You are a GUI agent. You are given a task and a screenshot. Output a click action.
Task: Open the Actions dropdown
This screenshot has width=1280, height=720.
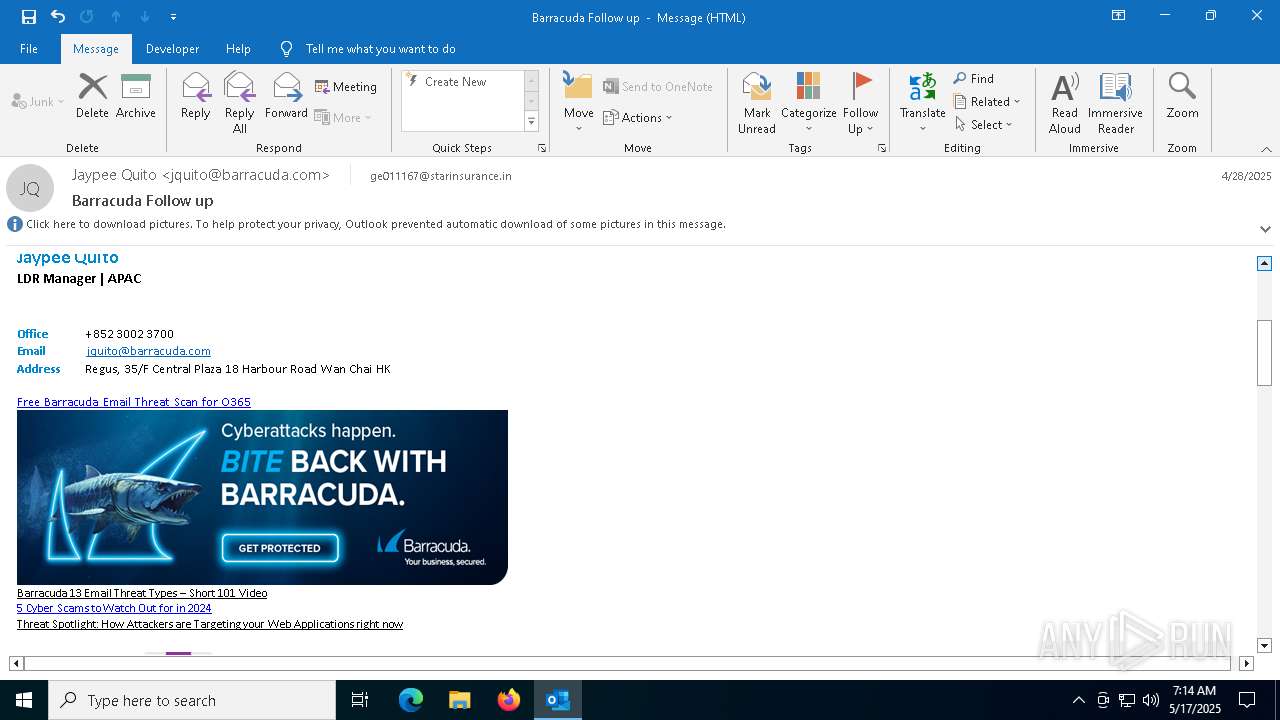click(x=638, y=117)
